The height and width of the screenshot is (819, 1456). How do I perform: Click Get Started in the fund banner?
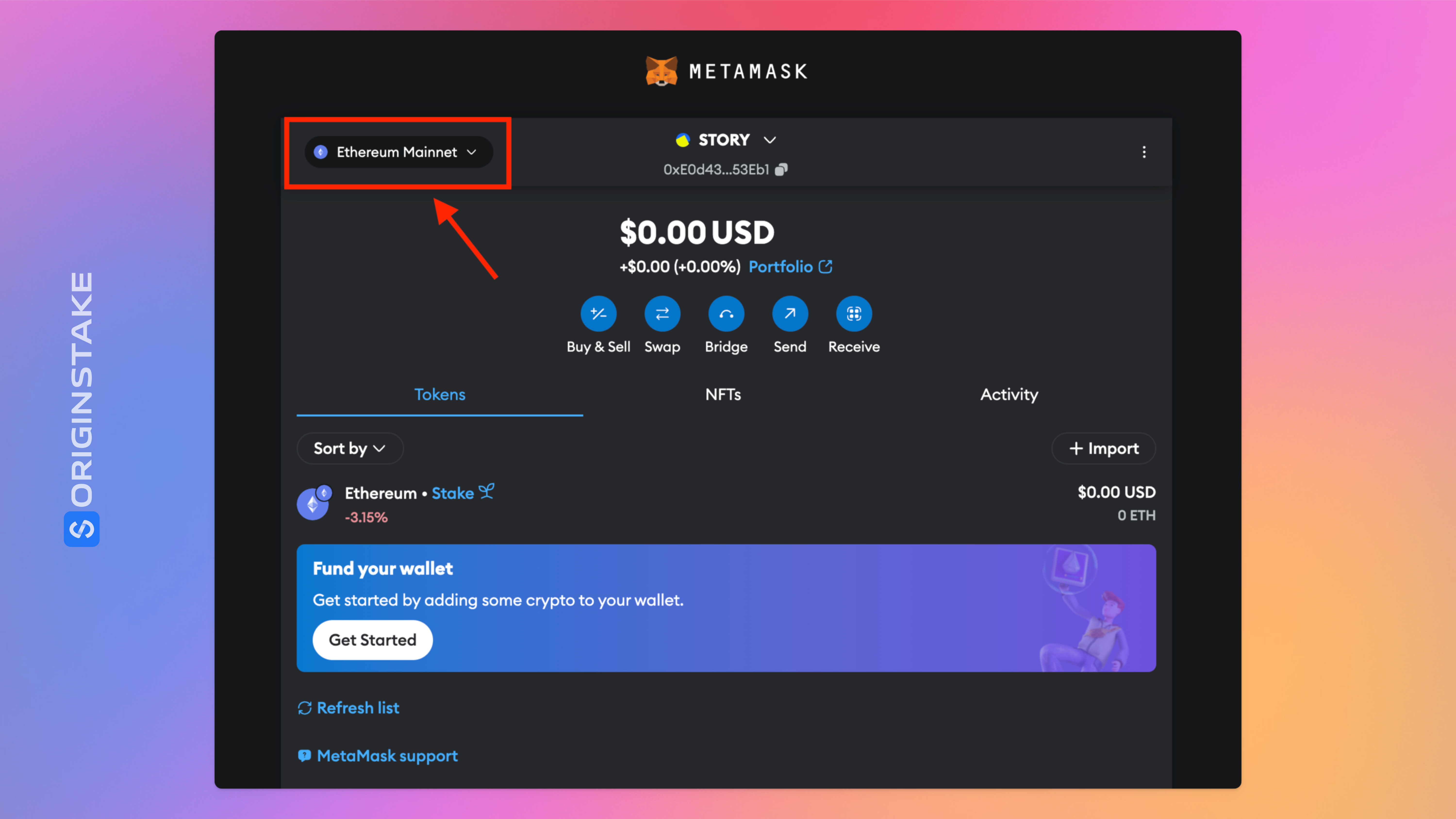point(372,640)
